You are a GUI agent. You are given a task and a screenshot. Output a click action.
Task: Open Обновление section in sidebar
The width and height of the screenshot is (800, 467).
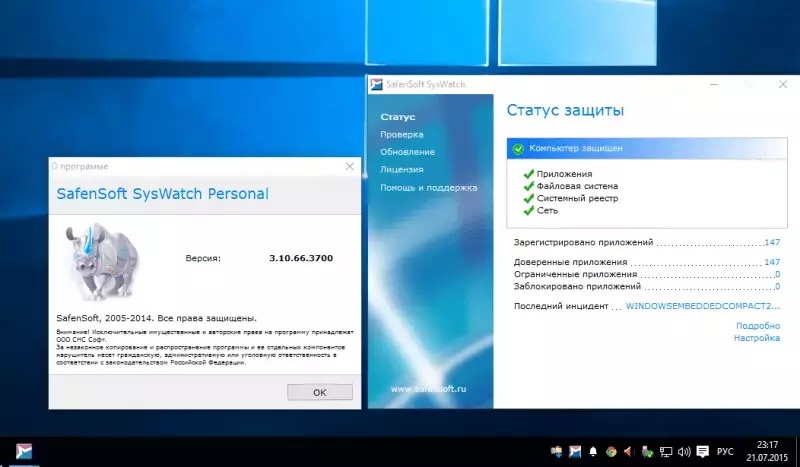pos(407,152)
